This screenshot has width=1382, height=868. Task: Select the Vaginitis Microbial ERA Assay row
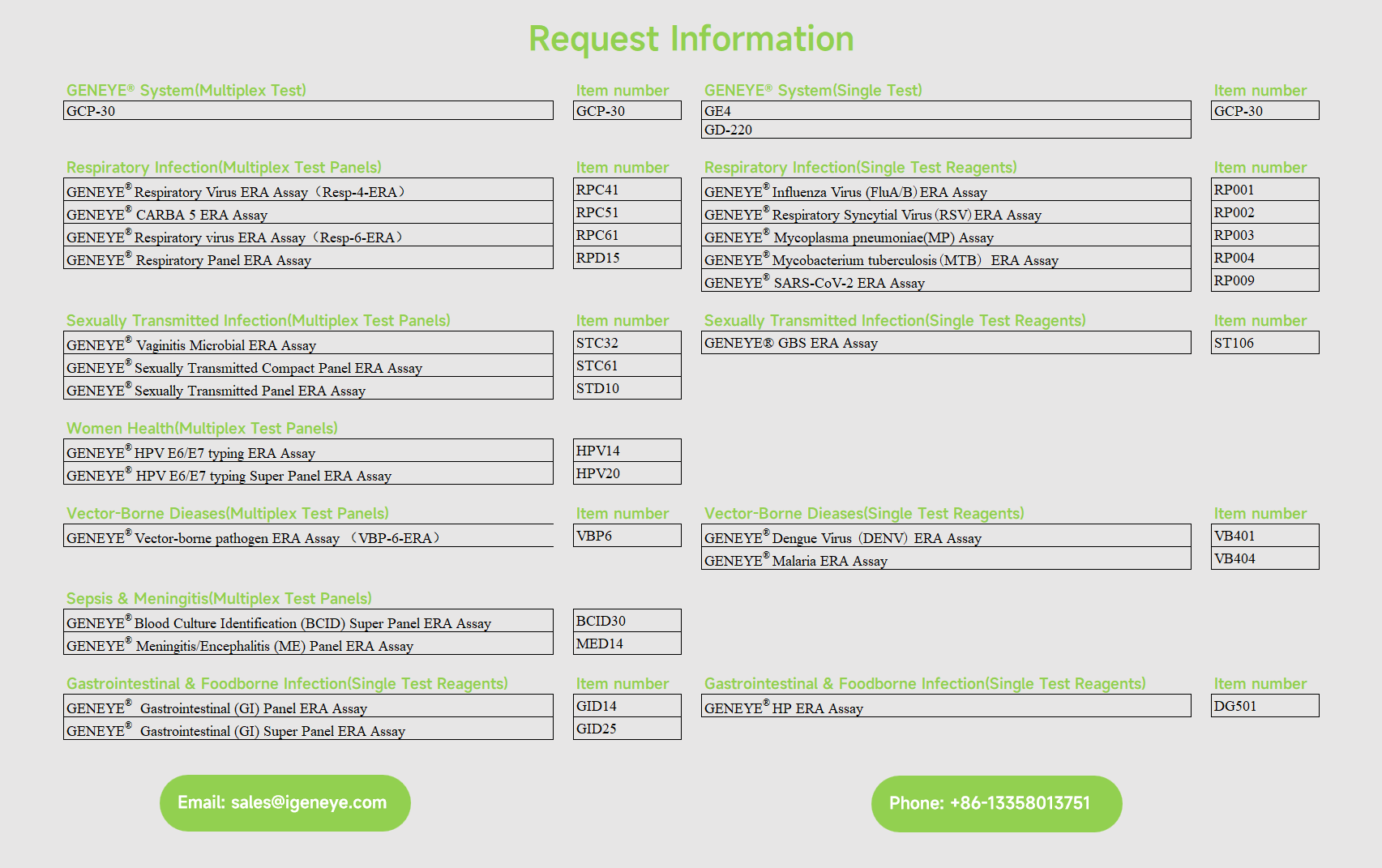pos(308,343)
